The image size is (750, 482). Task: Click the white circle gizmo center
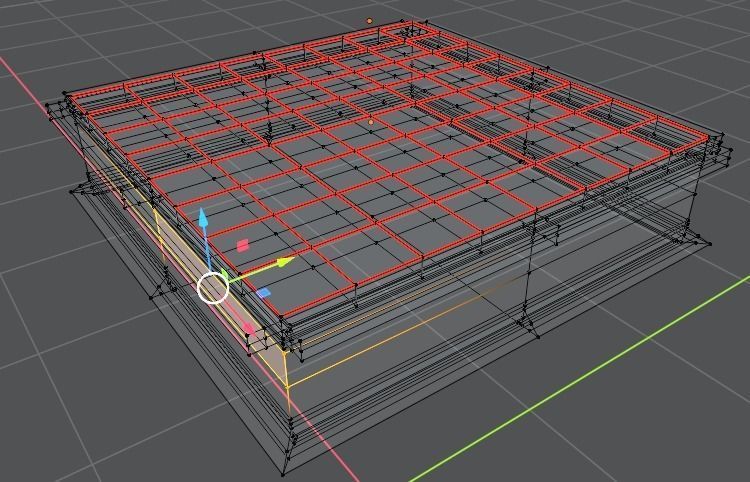(x=213, y=287)
